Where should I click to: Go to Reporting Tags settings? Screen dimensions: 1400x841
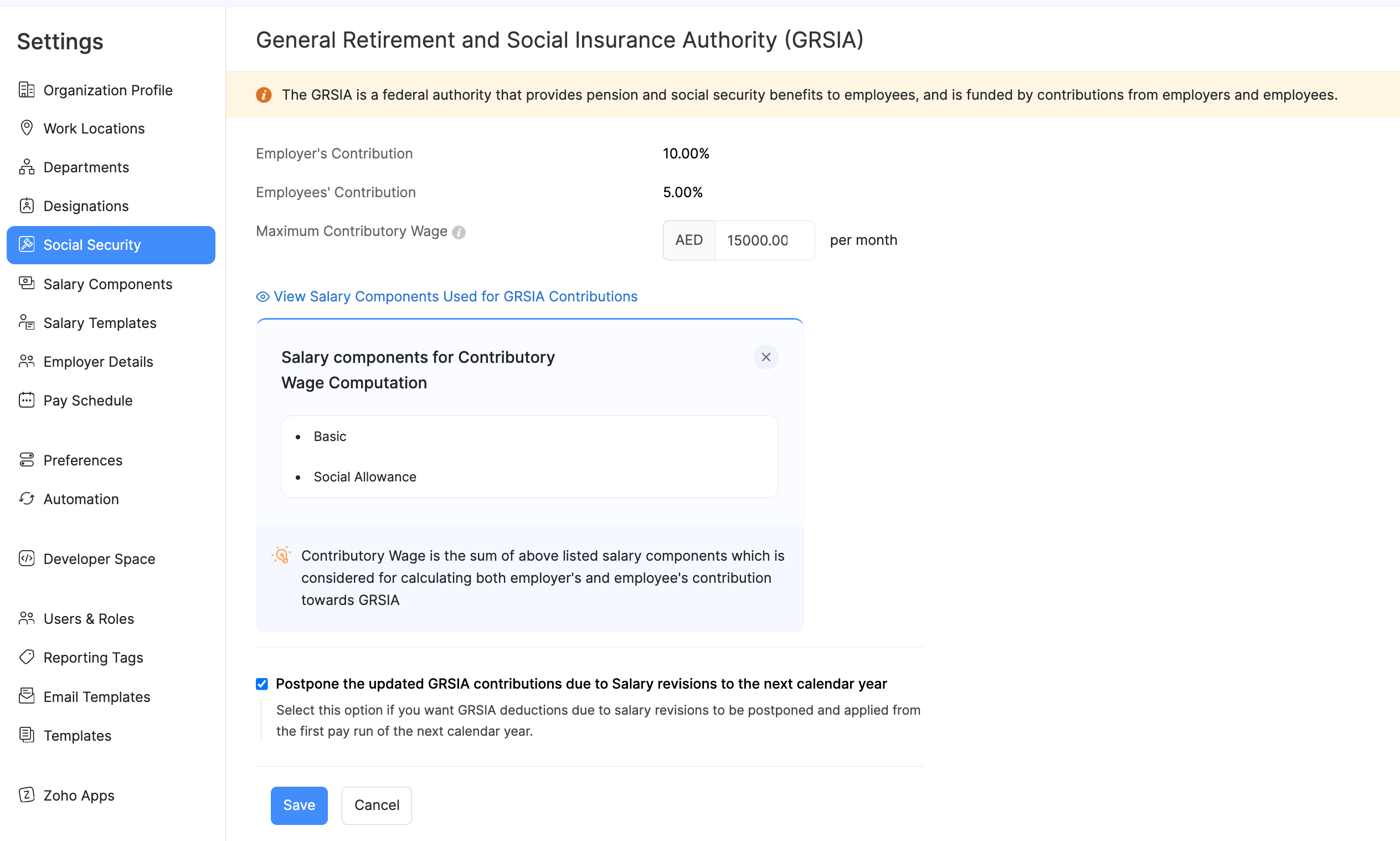93,657
